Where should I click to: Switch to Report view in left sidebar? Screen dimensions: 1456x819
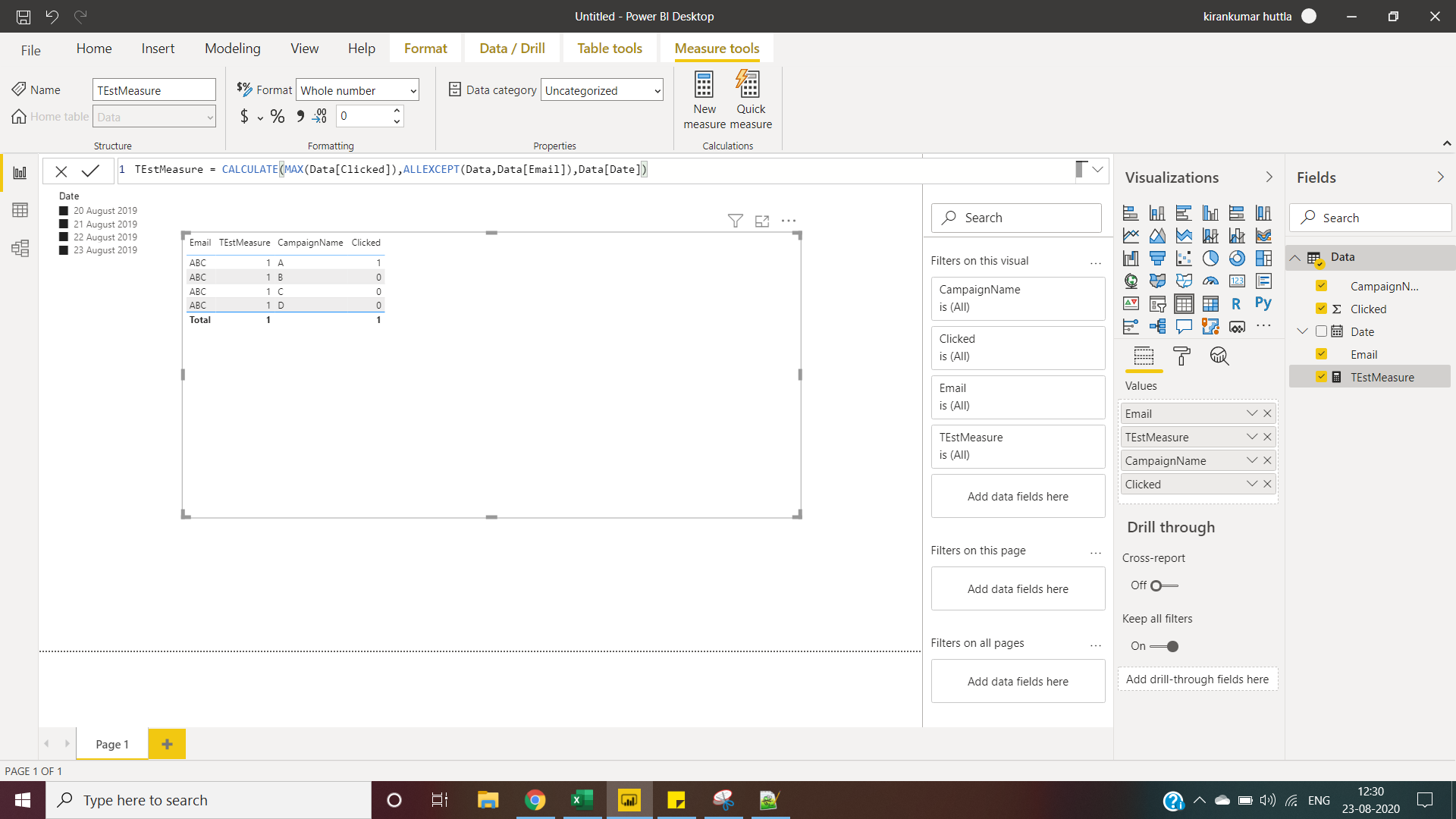pyautogui.click(x=20, y=173)
